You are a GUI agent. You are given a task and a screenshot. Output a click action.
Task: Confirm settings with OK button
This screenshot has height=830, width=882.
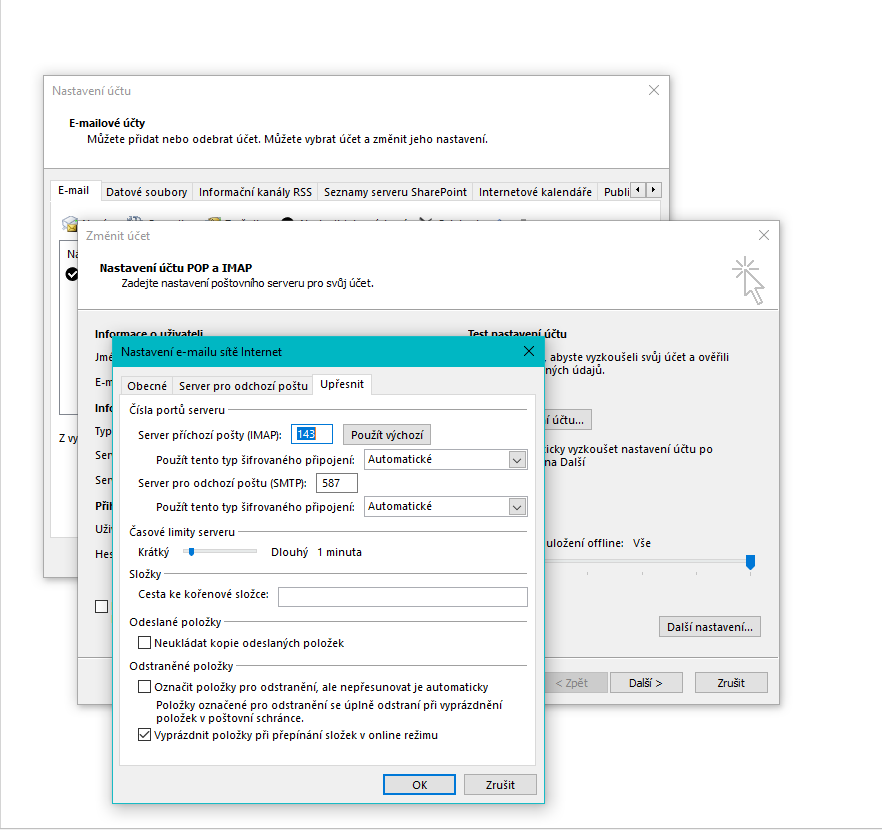point(420,785)
